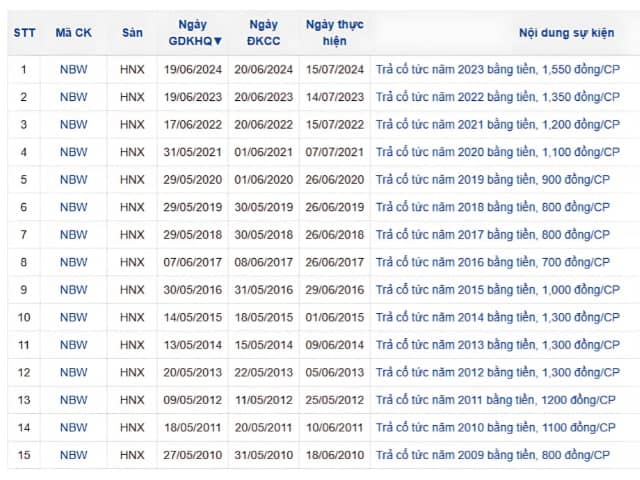Open the NBW ticker link in row 1
The height and width of the screenshot is (480, 640).
click(73, 69)
